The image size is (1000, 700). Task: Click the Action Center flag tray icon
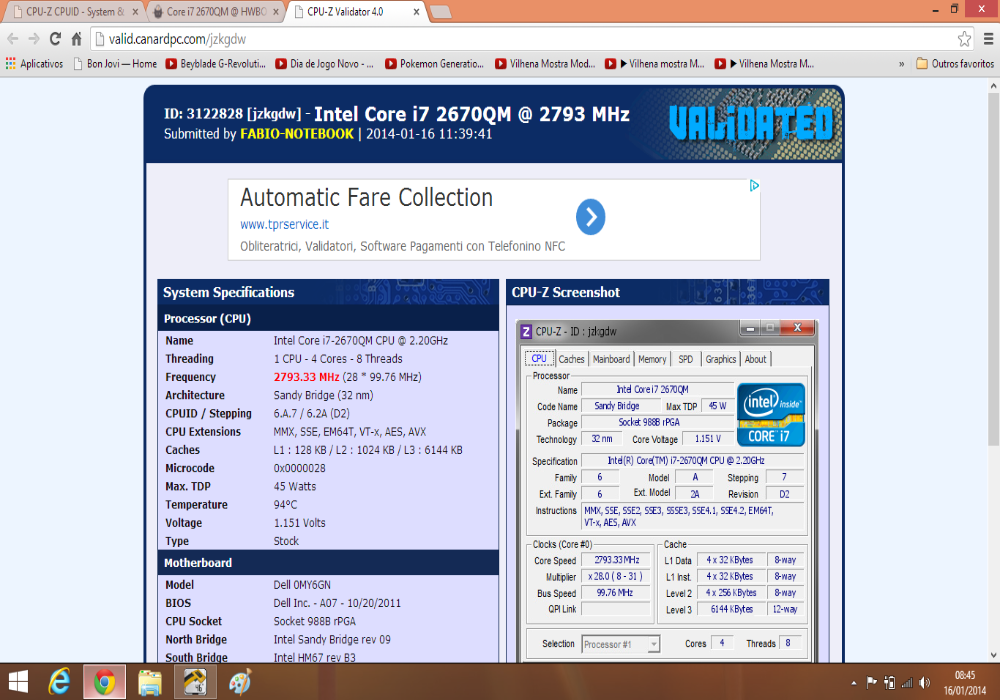point(871,683)
